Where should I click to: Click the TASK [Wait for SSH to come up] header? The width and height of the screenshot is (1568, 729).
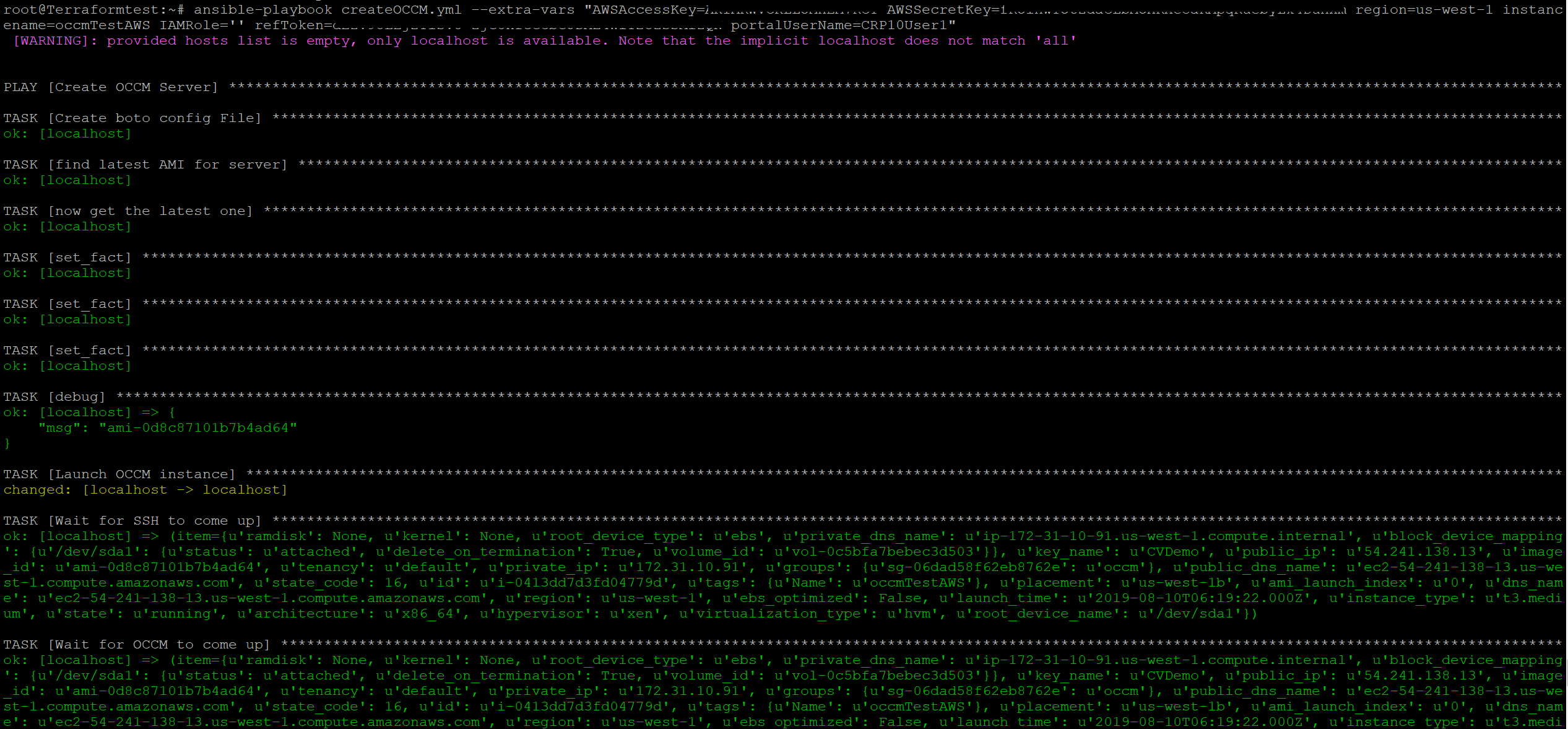point(132,520)
